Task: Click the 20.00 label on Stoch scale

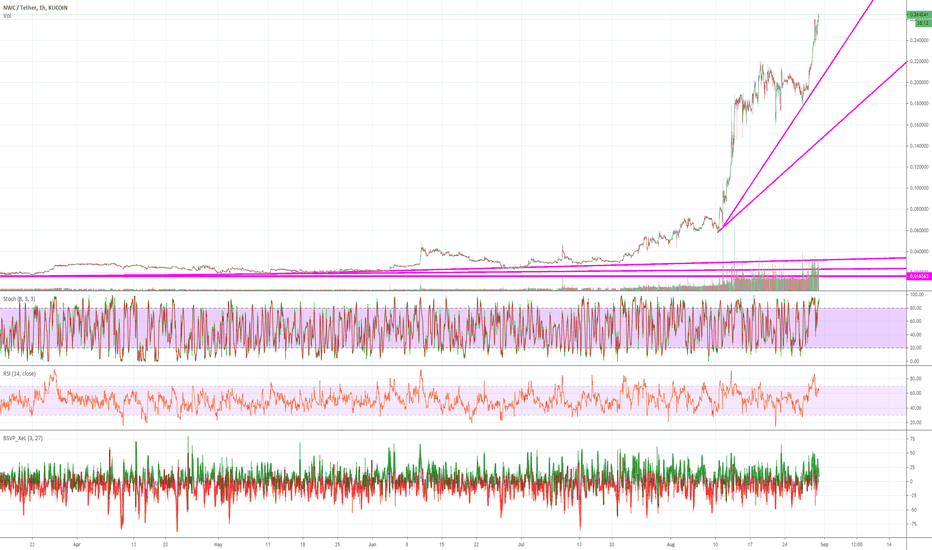Action: (x=916, y=348)
